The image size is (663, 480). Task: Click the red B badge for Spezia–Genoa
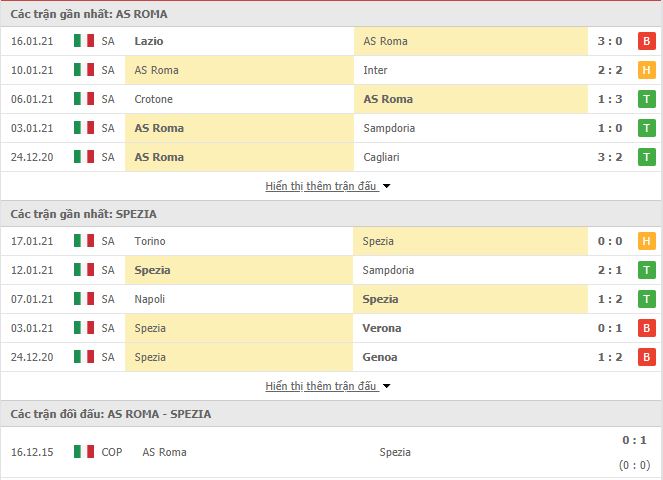point(647,357)
